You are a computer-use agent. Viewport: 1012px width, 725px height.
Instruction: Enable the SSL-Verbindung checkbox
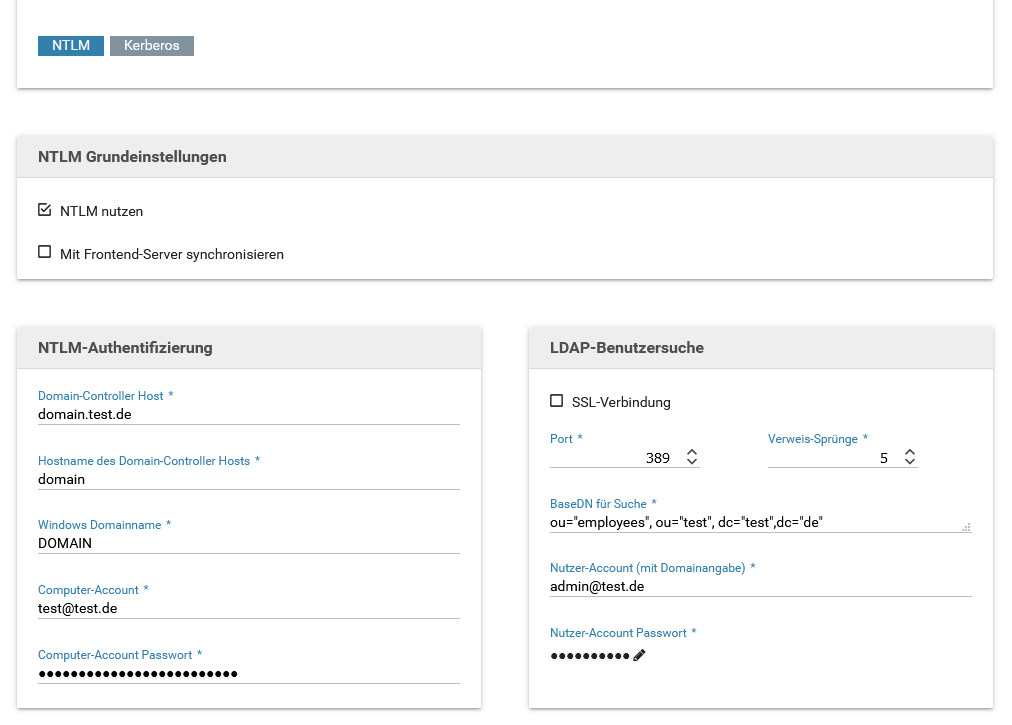(556, 401)
